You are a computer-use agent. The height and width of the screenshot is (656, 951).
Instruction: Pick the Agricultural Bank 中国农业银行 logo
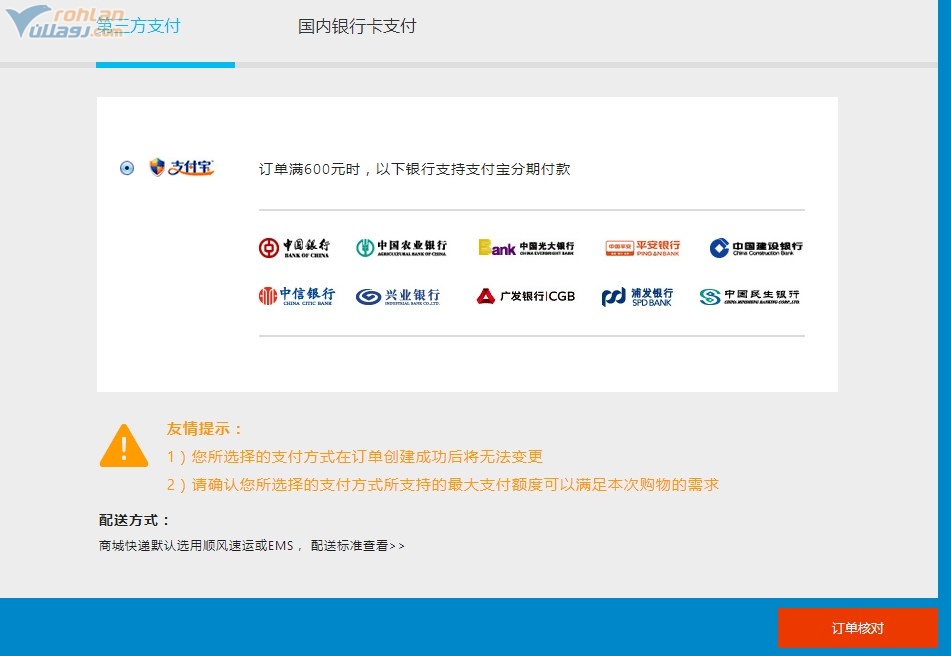click(x=402, y=247)
